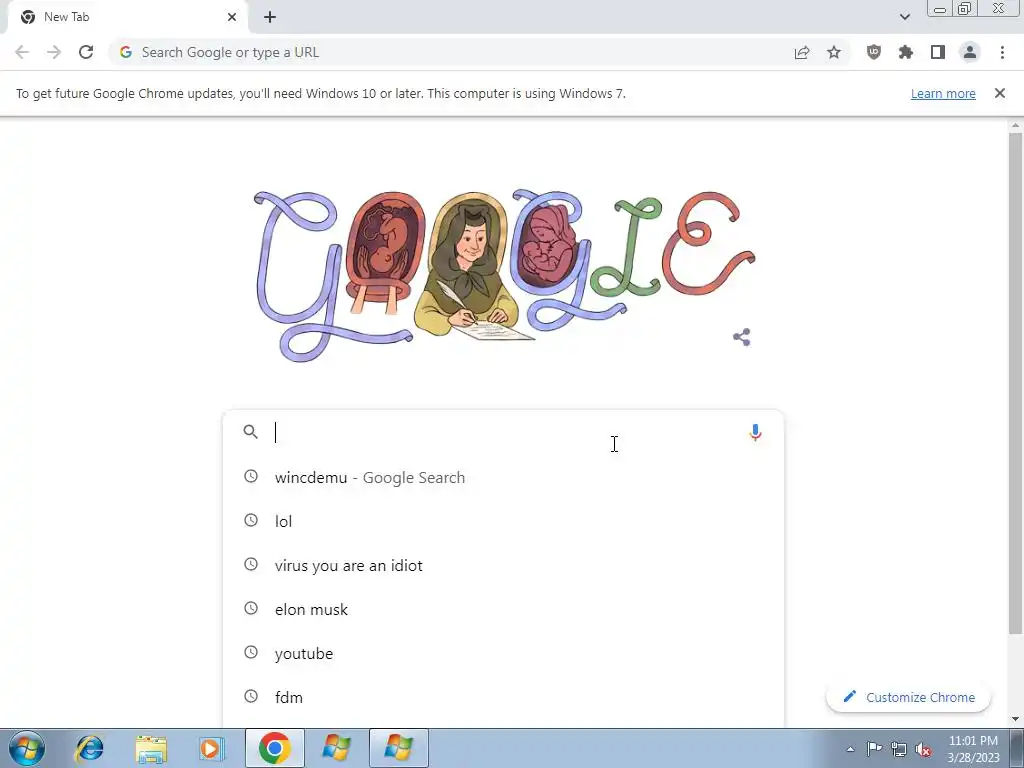Choose the lol search suggestion
Viewport: 1024px width, 768px height.
(503, 521)
